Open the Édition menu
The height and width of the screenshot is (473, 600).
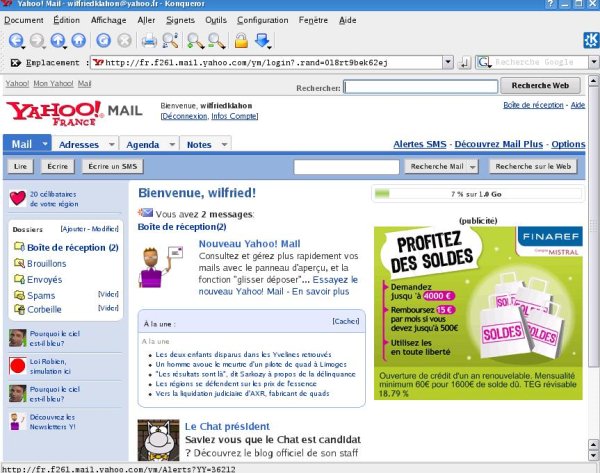67,20
